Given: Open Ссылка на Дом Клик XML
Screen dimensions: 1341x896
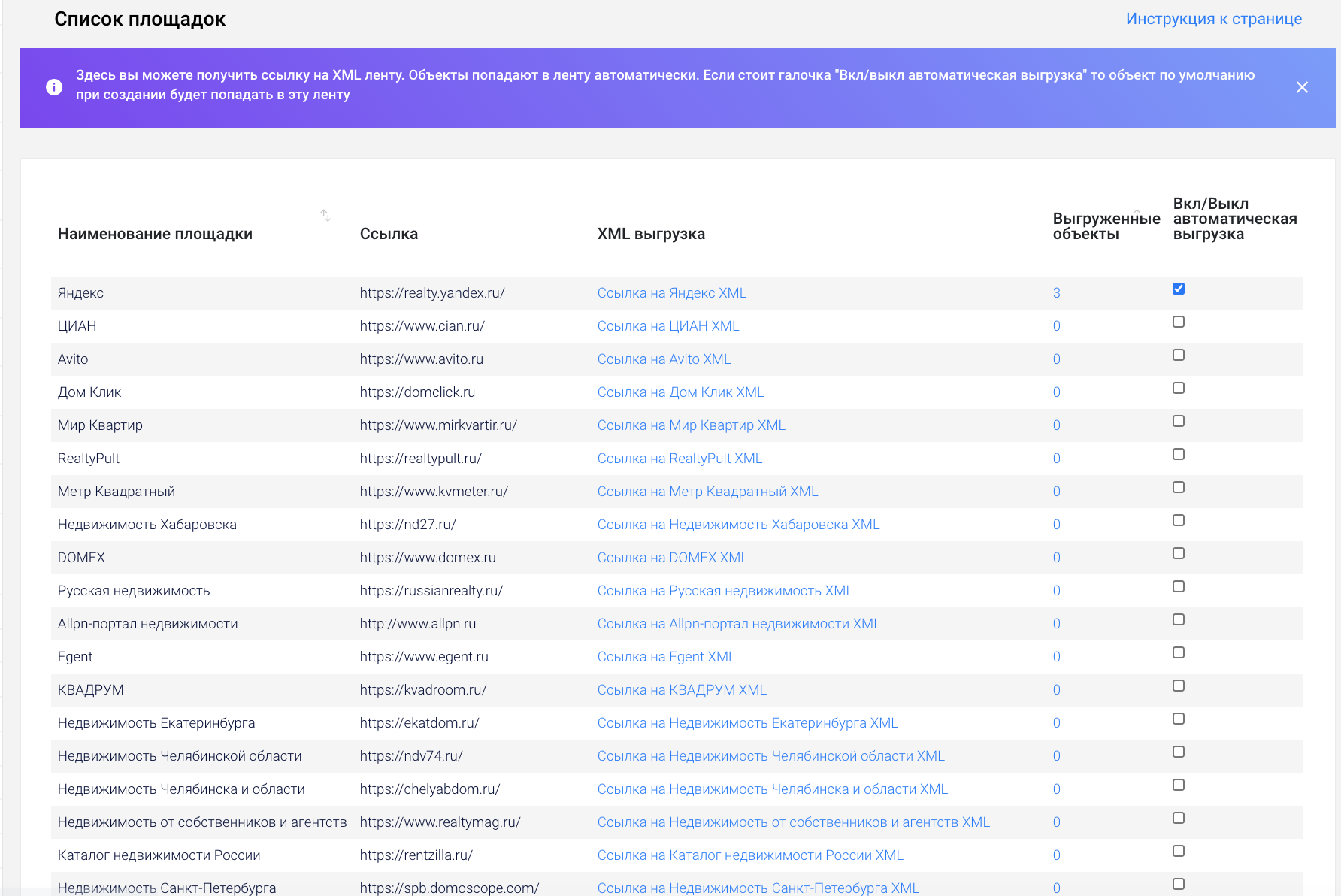Looking at the screenshot, I should tap(680, 392).
